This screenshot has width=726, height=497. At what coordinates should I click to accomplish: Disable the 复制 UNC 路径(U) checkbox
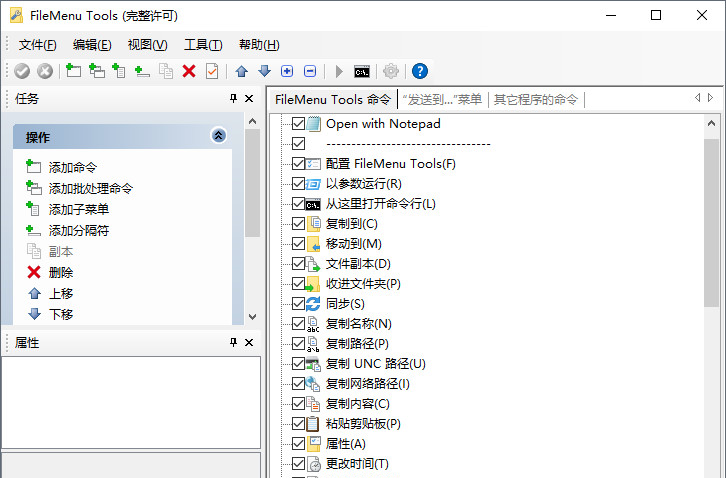pyautogui.click(x=299, y=364)
